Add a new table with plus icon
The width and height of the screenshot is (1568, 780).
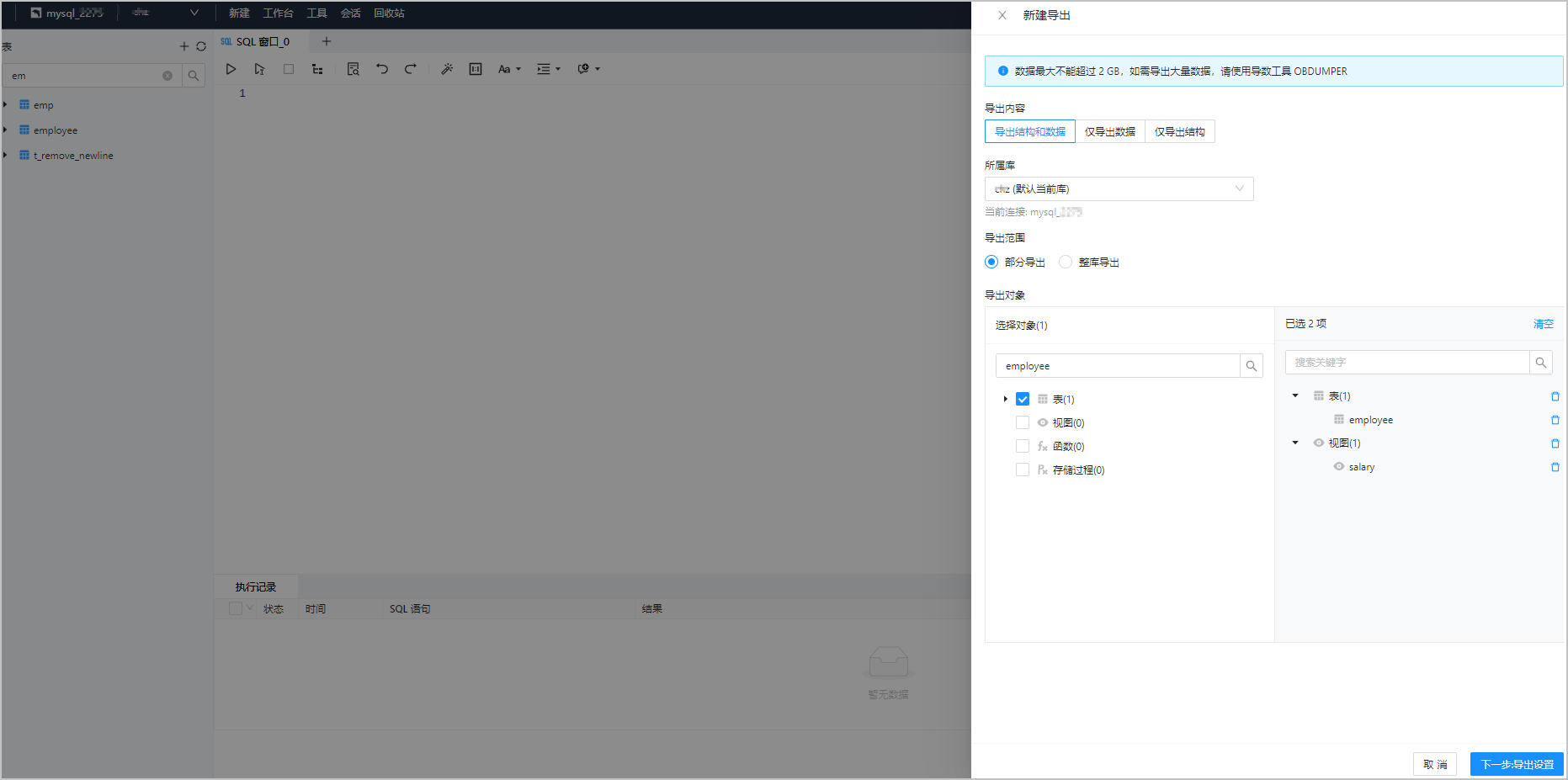point(184,46)
